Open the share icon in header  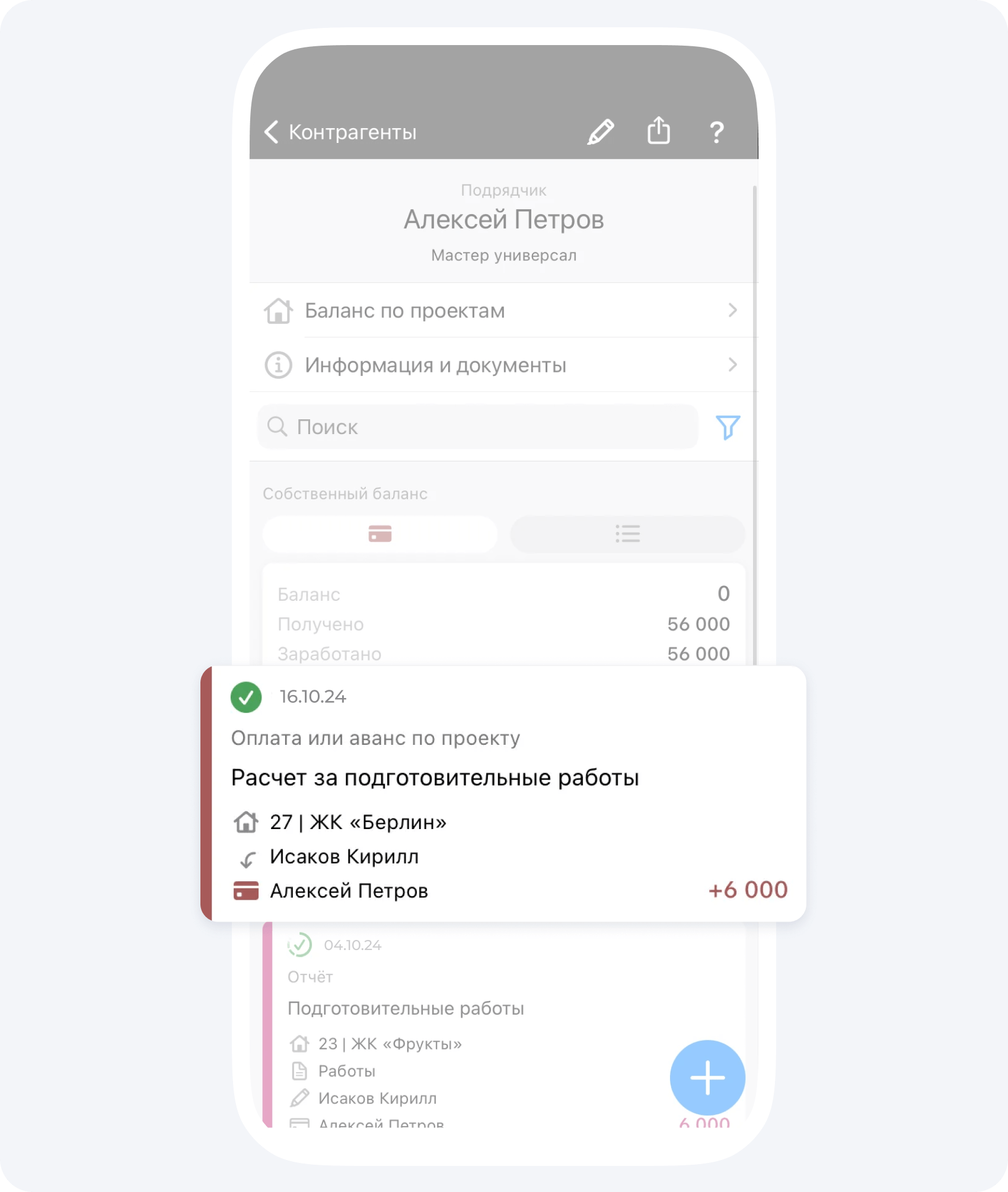tap(658, 130)
